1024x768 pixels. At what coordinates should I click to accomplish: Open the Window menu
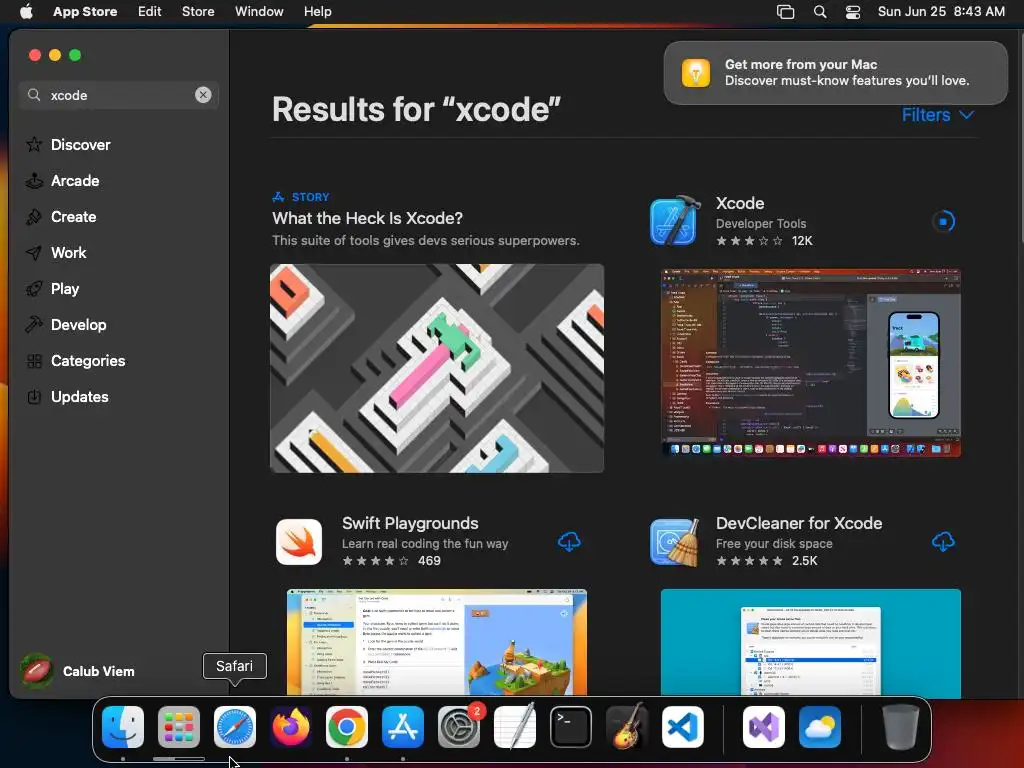tap(259, 11)
